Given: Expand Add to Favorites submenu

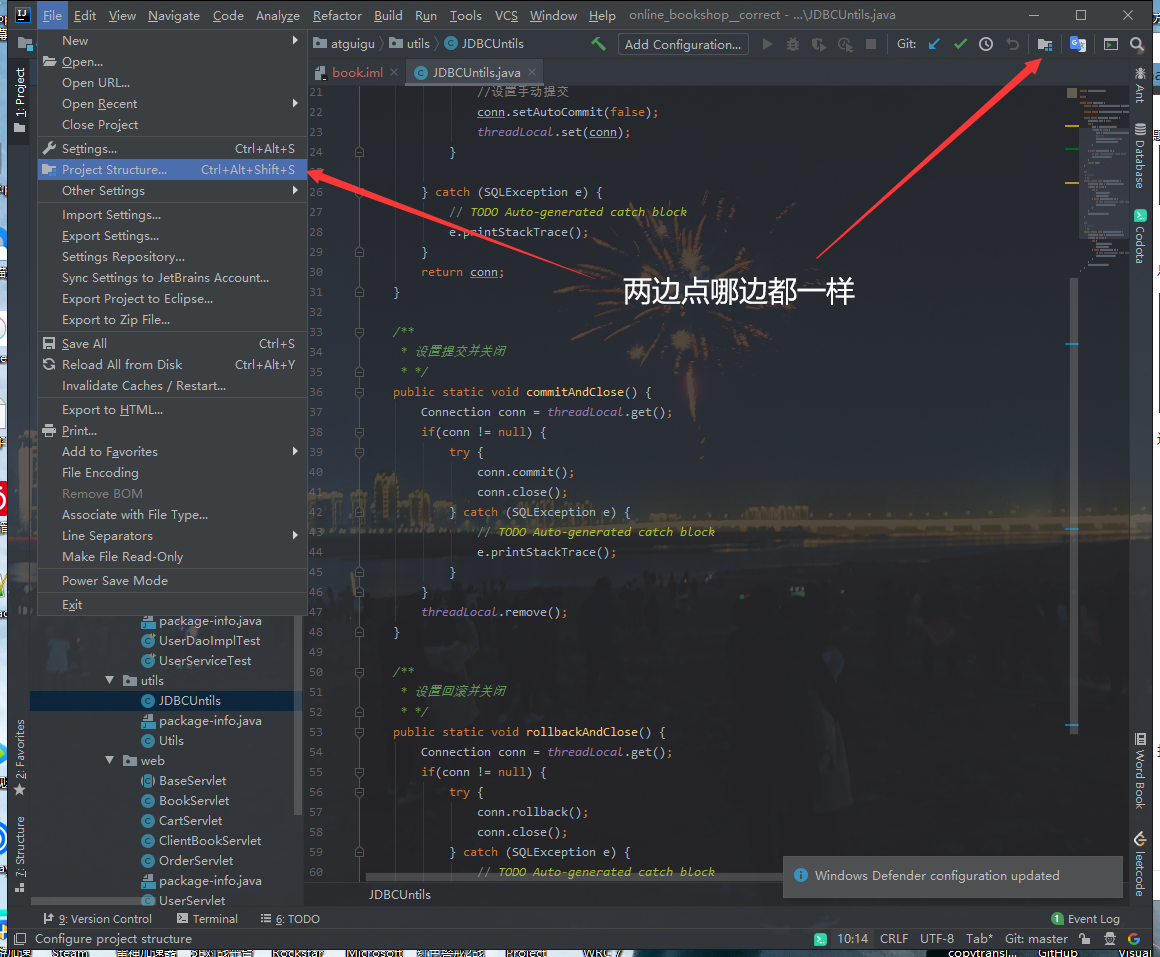Looking at the screenshot, I should click(x=172, y=452).
